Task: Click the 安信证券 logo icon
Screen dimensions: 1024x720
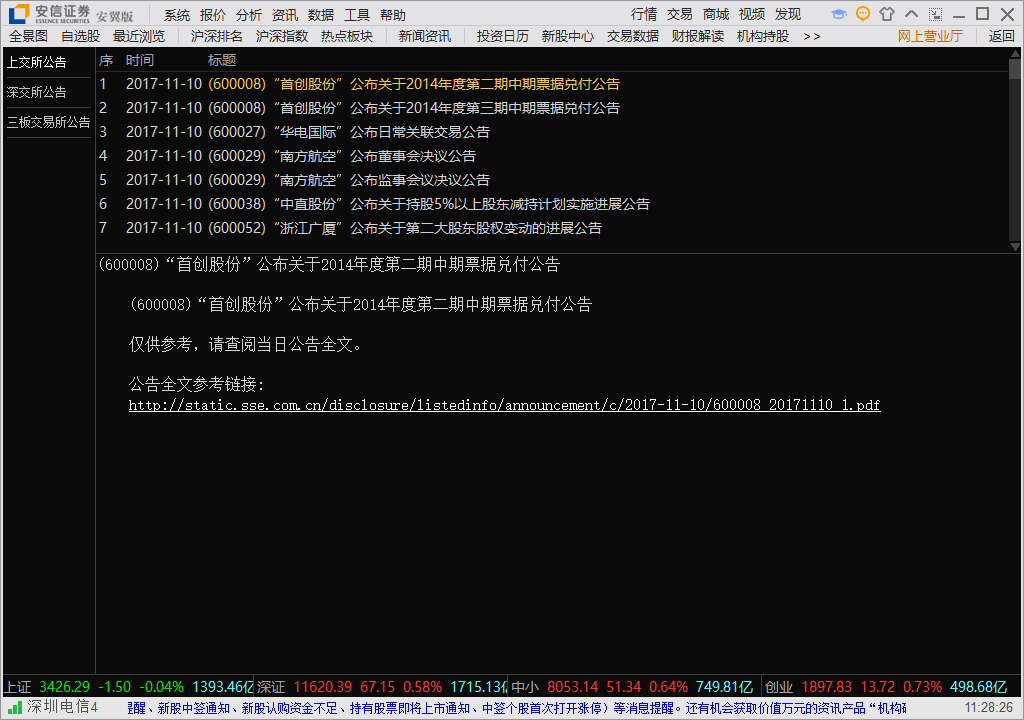Action: tap(18, 14)
